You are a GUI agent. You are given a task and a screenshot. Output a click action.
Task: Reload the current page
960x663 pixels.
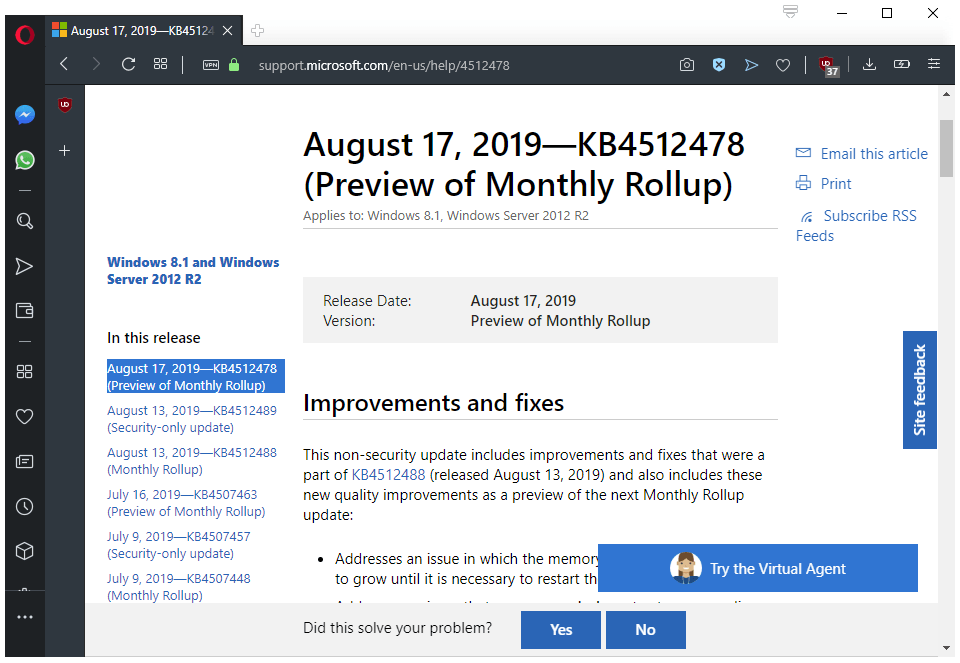click(128, 64)
